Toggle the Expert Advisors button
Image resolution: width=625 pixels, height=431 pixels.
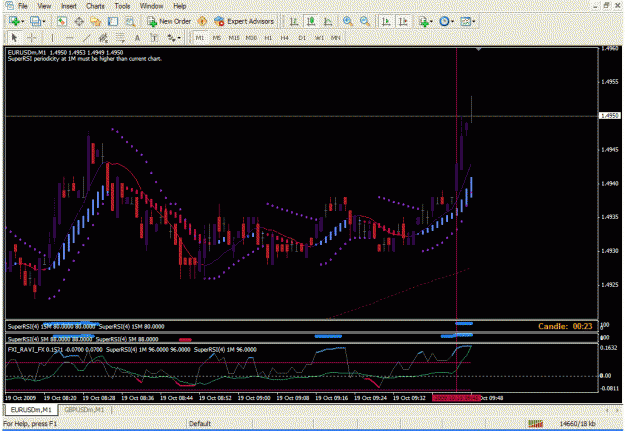click(x=244, y=22)
